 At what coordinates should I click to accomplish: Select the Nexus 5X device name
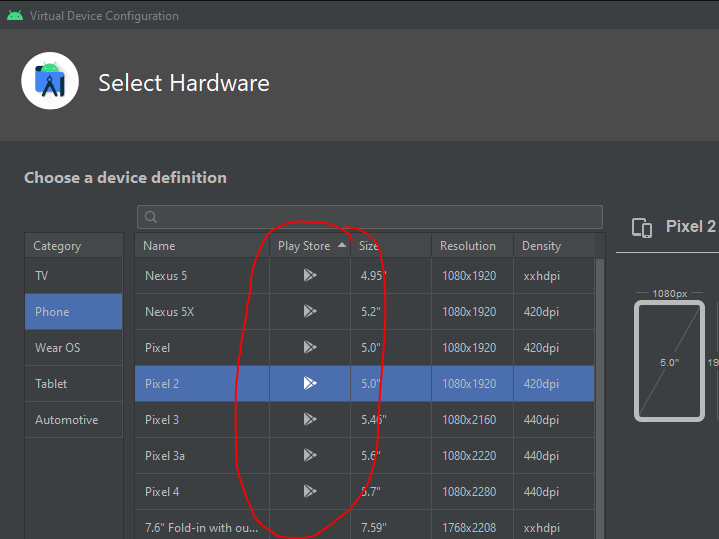pos(170,312)
